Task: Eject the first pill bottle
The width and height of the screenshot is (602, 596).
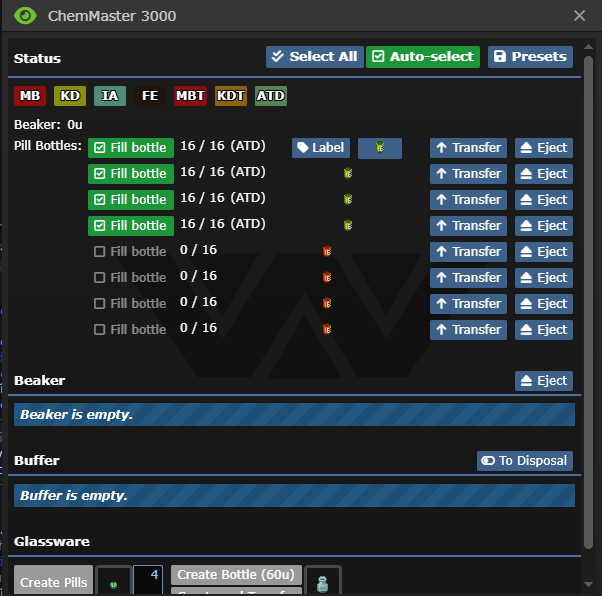Action: tap(543, 148)
